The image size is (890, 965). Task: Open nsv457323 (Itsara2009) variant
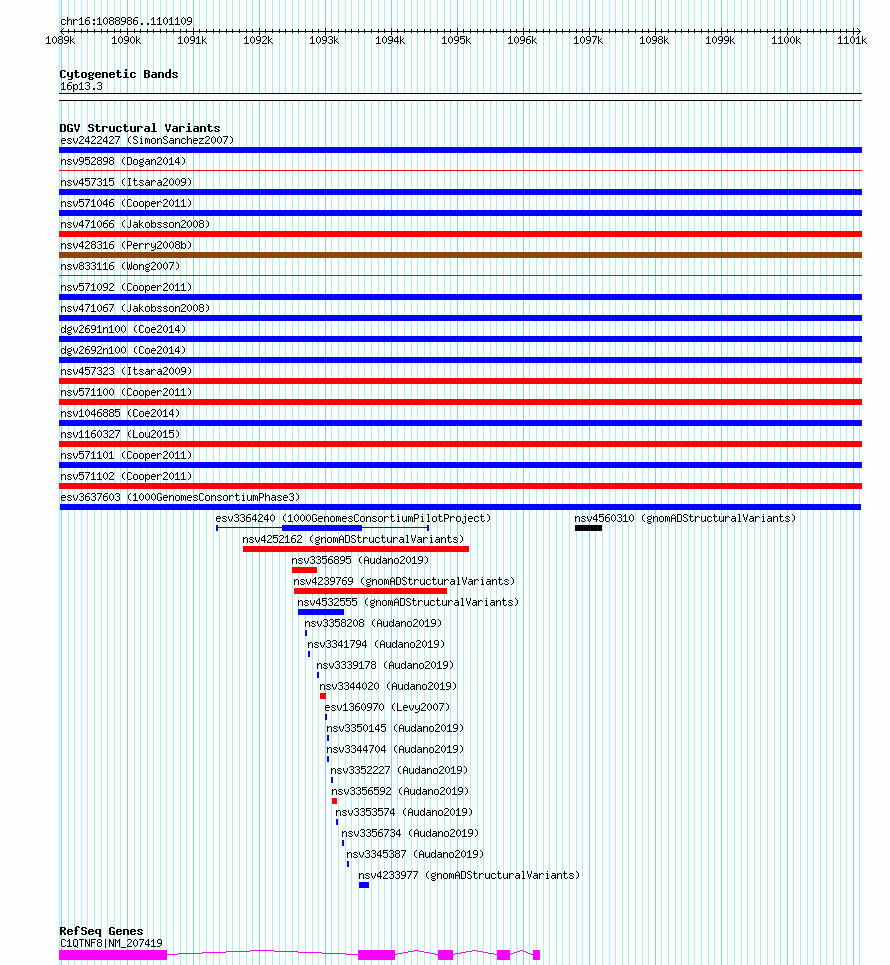pos(126,371)
